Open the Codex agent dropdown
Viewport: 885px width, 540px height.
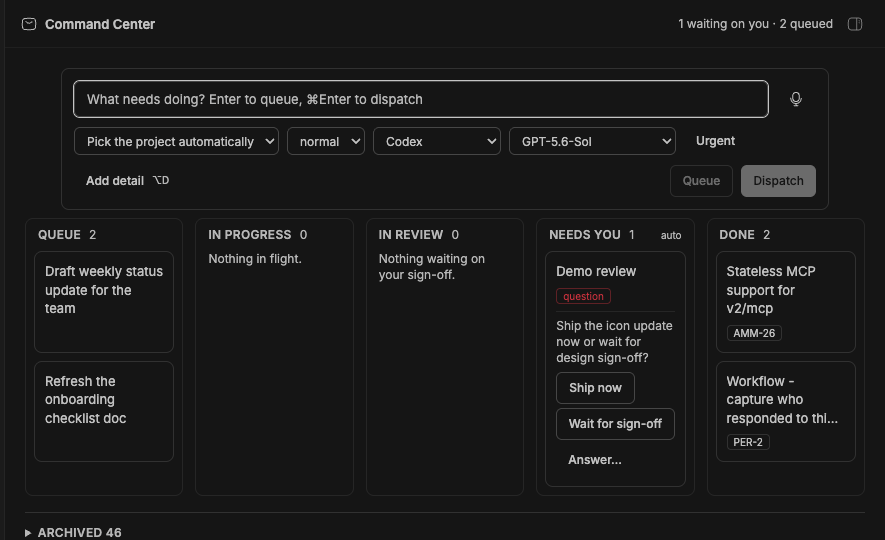(x=436, y=141)
